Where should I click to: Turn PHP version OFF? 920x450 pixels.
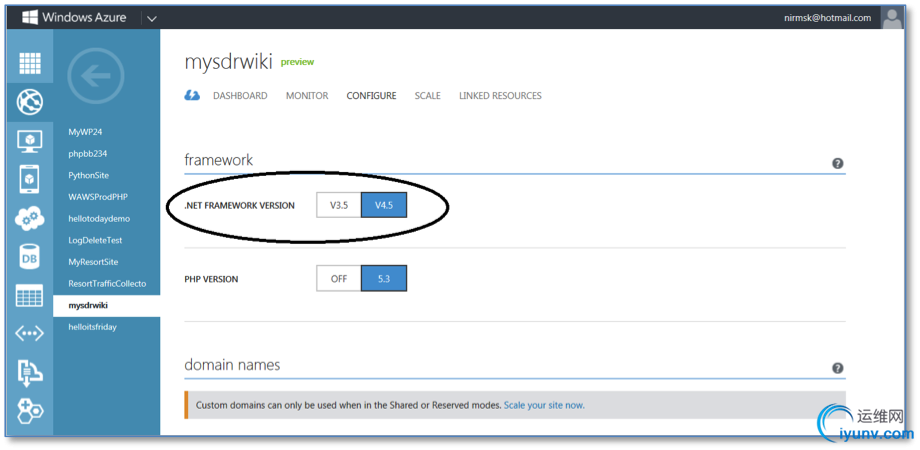click(339, 279)
